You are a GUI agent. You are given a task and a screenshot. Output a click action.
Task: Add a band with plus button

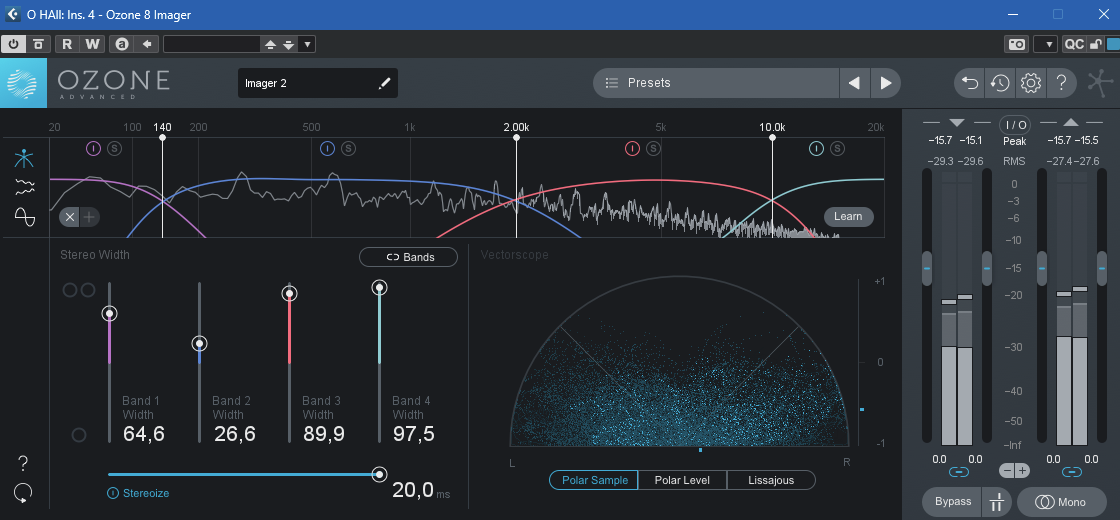tap(89, 217)
